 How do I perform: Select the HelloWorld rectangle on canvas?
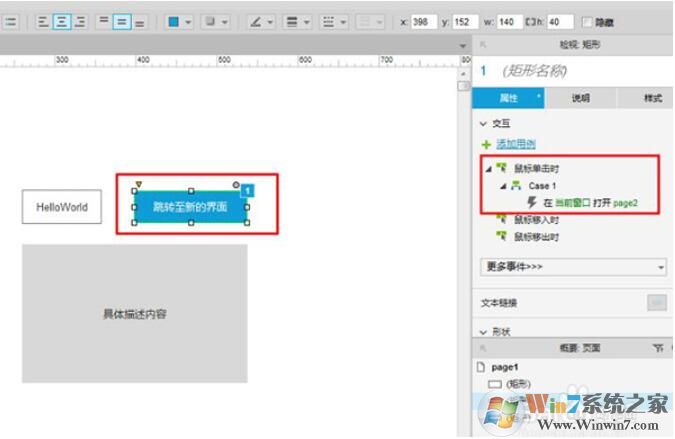pos(62,207)
